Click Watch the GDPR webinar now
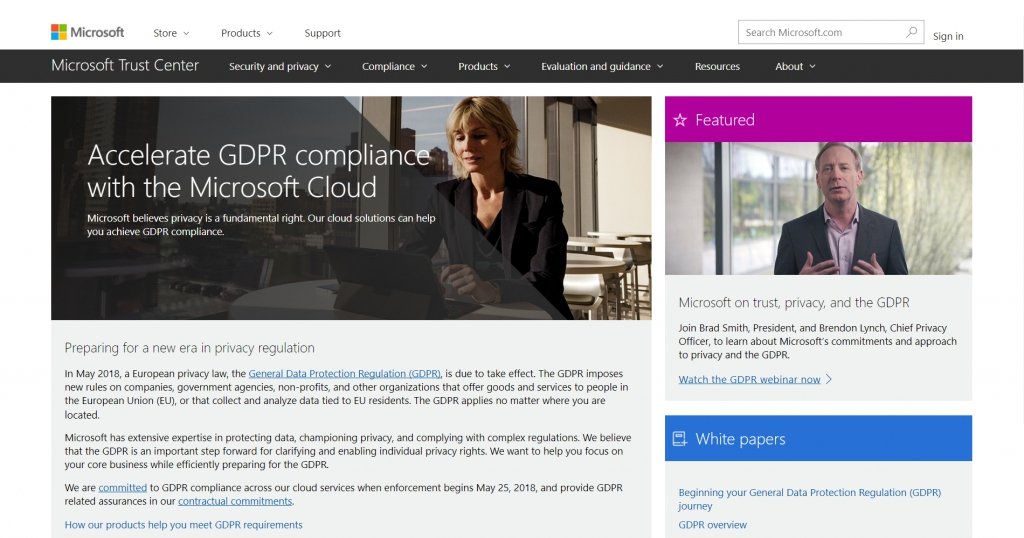 point(749,379)
